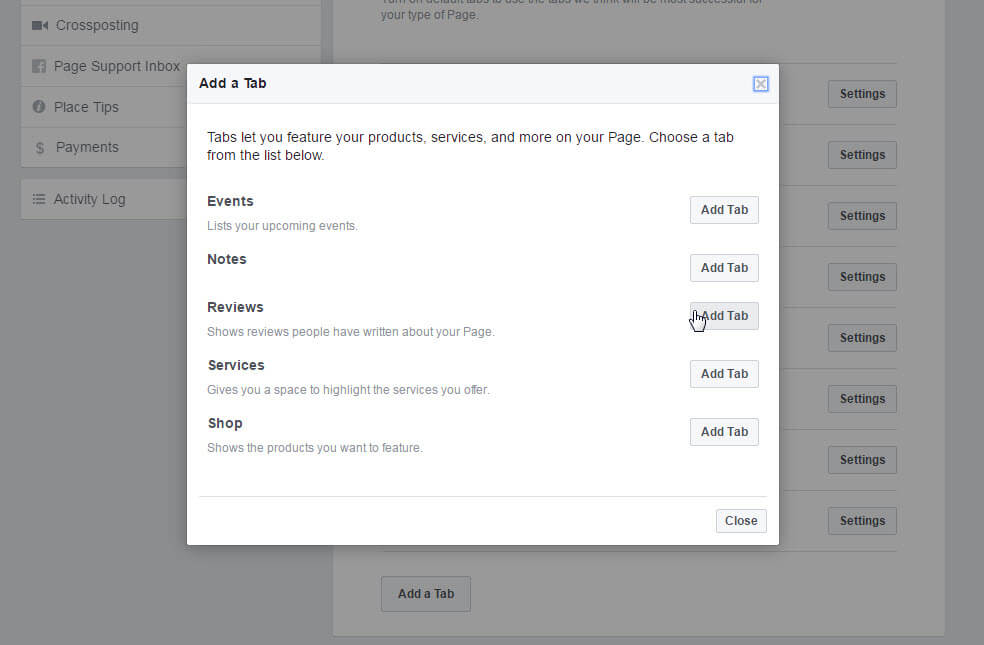The height and width of the screenshot is (645, 984).
Task: Add the Notes tab
Action: coord(724,268)
